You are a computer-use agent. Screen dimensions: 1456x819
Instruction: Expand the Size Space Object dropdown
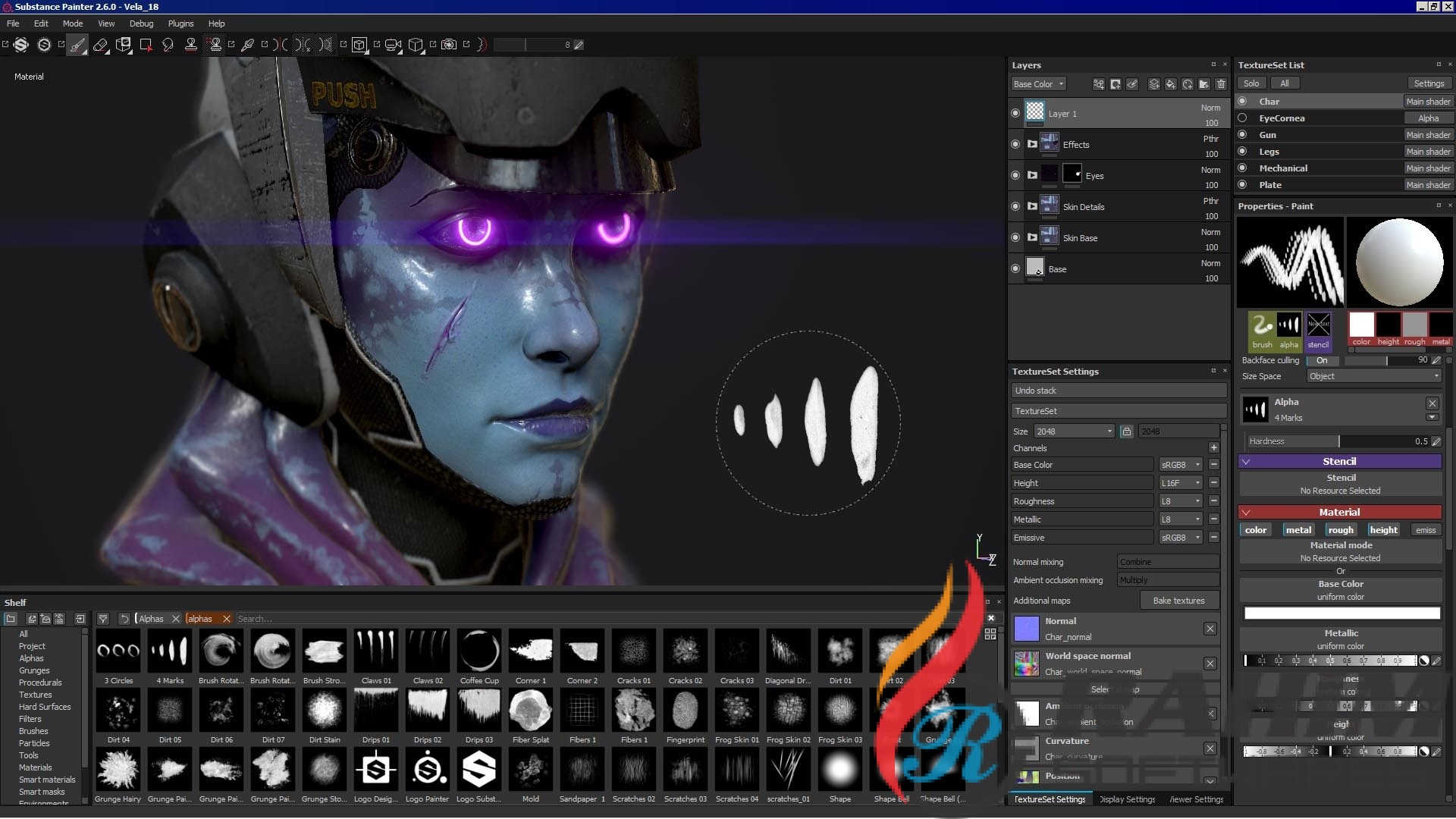(x=1373, y=376)
